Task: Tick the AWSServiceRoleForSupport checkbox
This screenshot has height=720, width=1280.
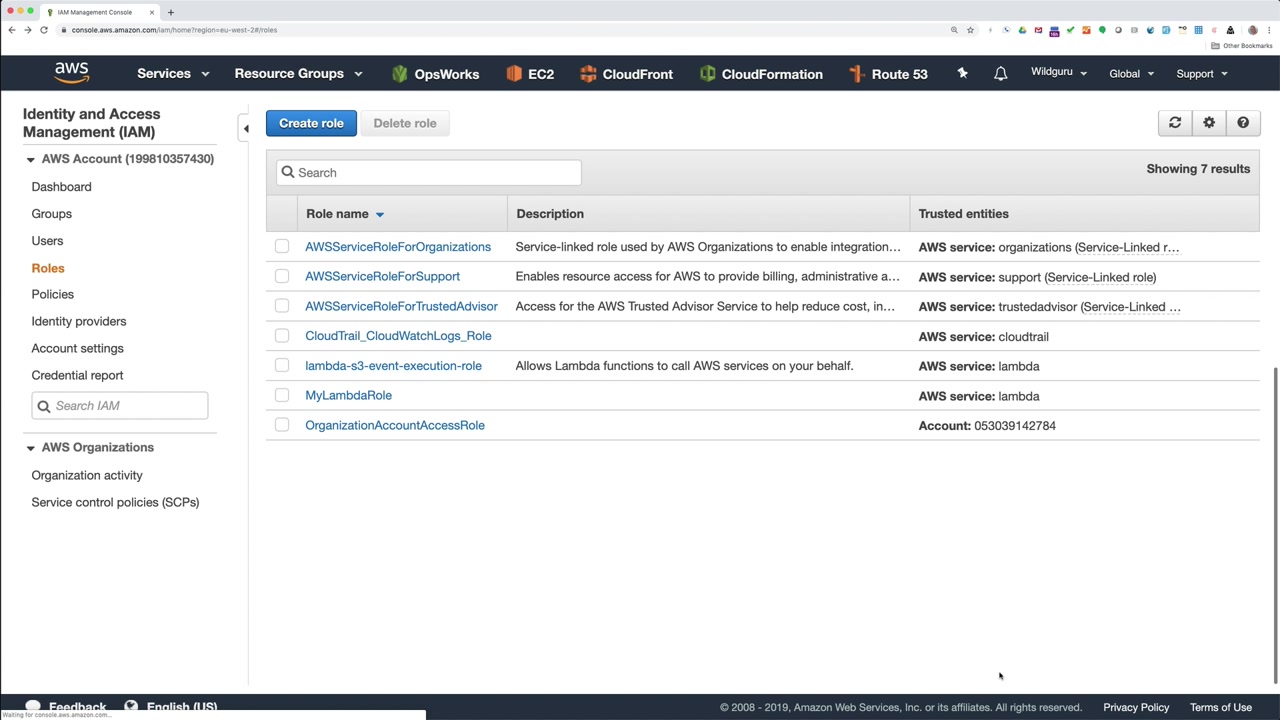Action: pyautogui.click(x=282, y=276)
